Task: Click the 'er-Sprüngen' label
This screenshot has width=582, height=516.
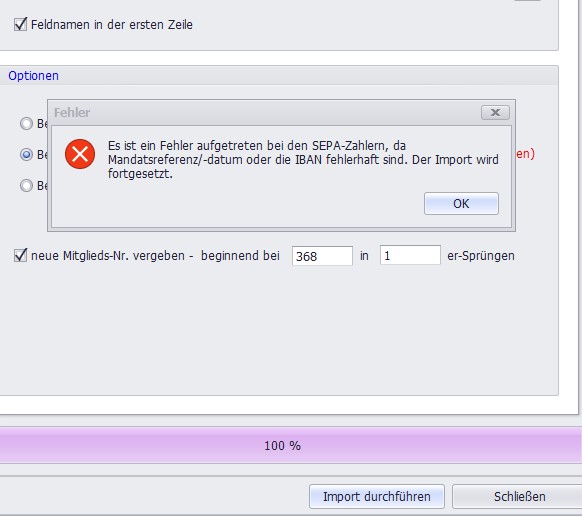Action: [x=481, y=256]
